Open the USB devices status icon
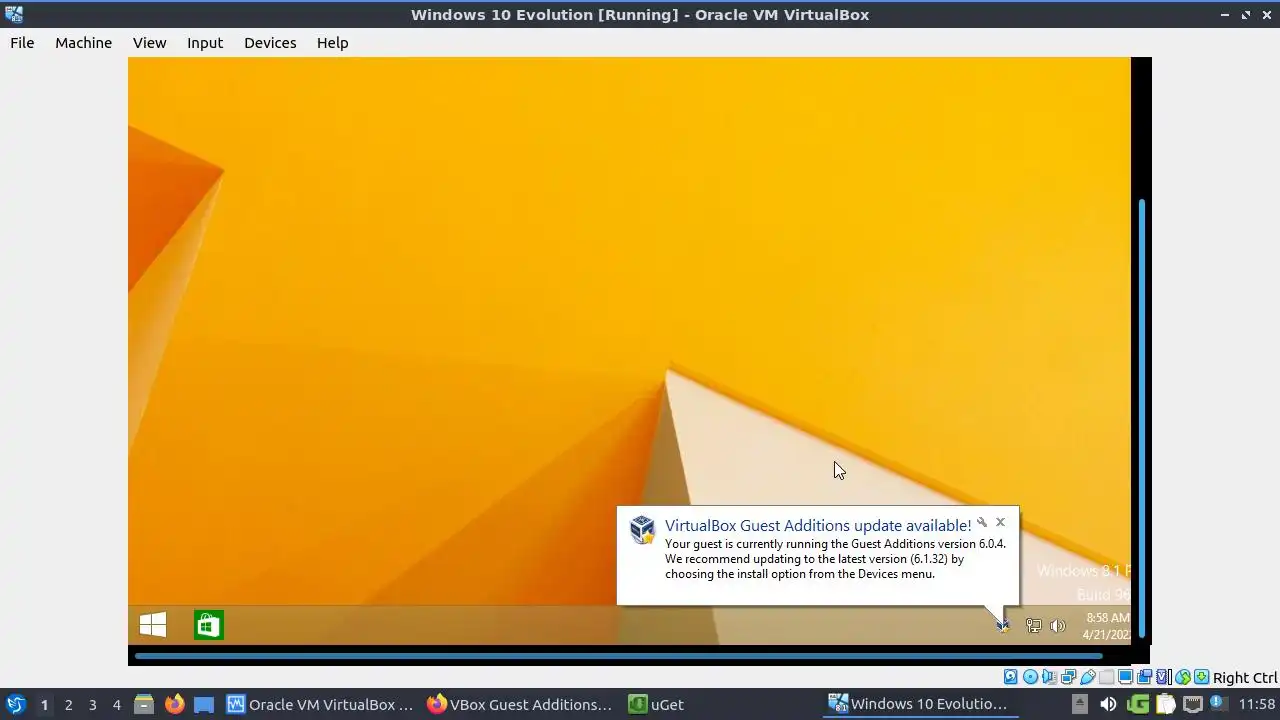The image size is (1280, 720). 1087,677
